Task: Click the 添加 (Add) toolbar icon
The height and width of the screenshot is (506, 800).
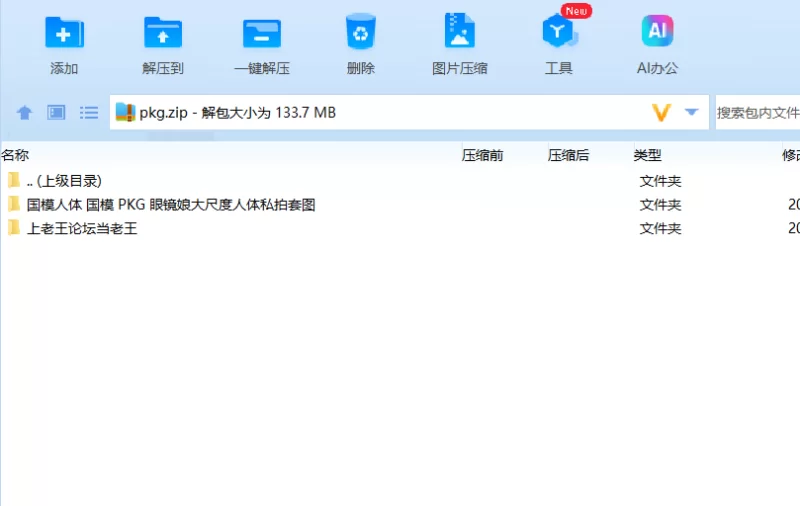Action: [64, 34]
